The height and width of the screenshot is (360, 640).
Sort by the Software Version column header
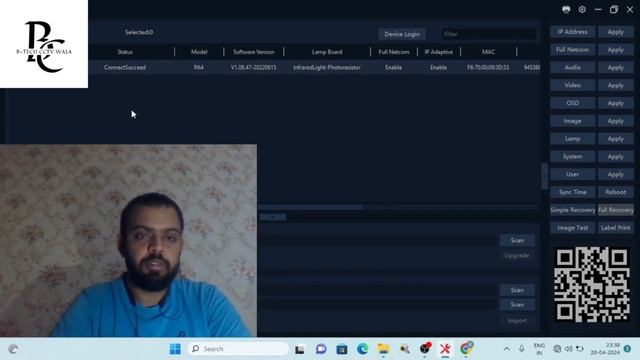click(x=253, y=52)
